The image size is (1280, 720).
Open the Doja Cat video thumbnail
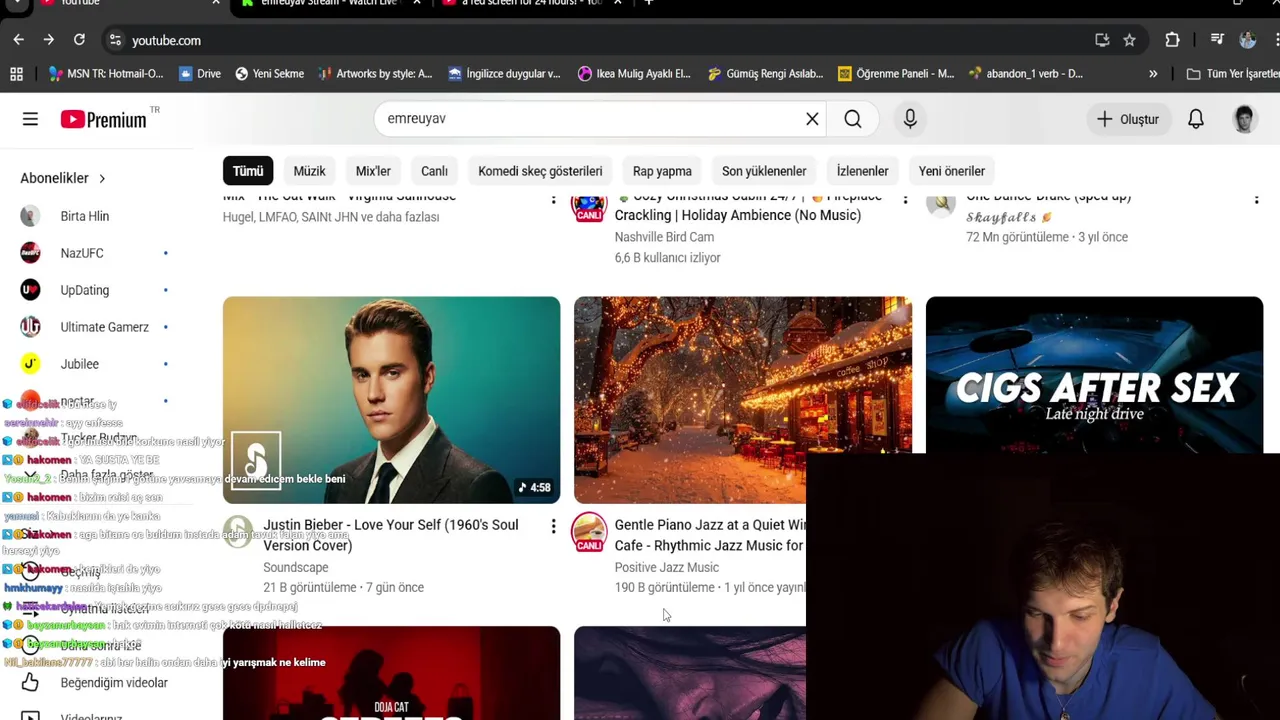click(391, 673)
